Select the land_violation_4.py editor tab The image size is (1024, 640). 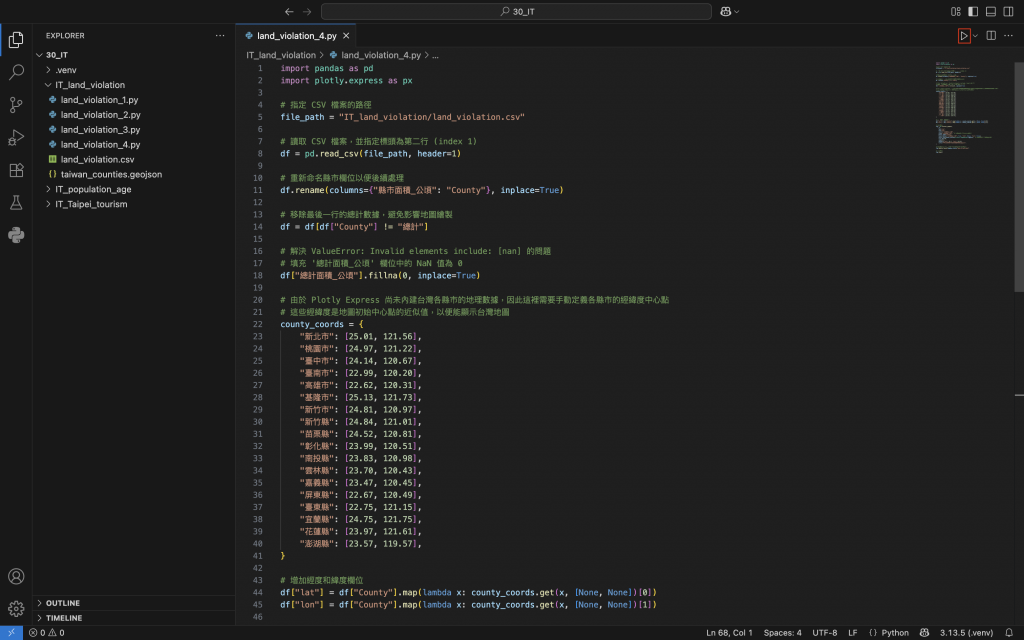pos(296,35)
